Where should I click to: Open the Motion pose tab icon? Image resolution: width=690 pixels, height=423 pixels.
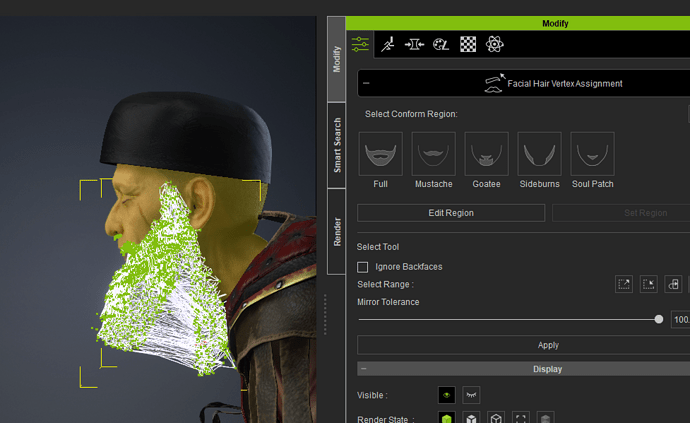click(x=388, y=44)
